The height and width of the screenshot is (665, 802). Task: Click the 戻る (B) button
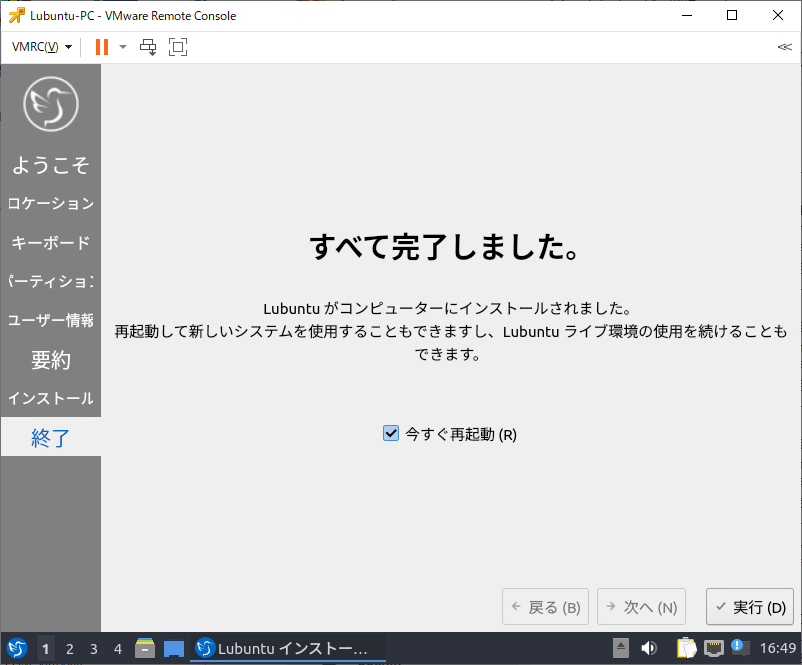(545, 607)
